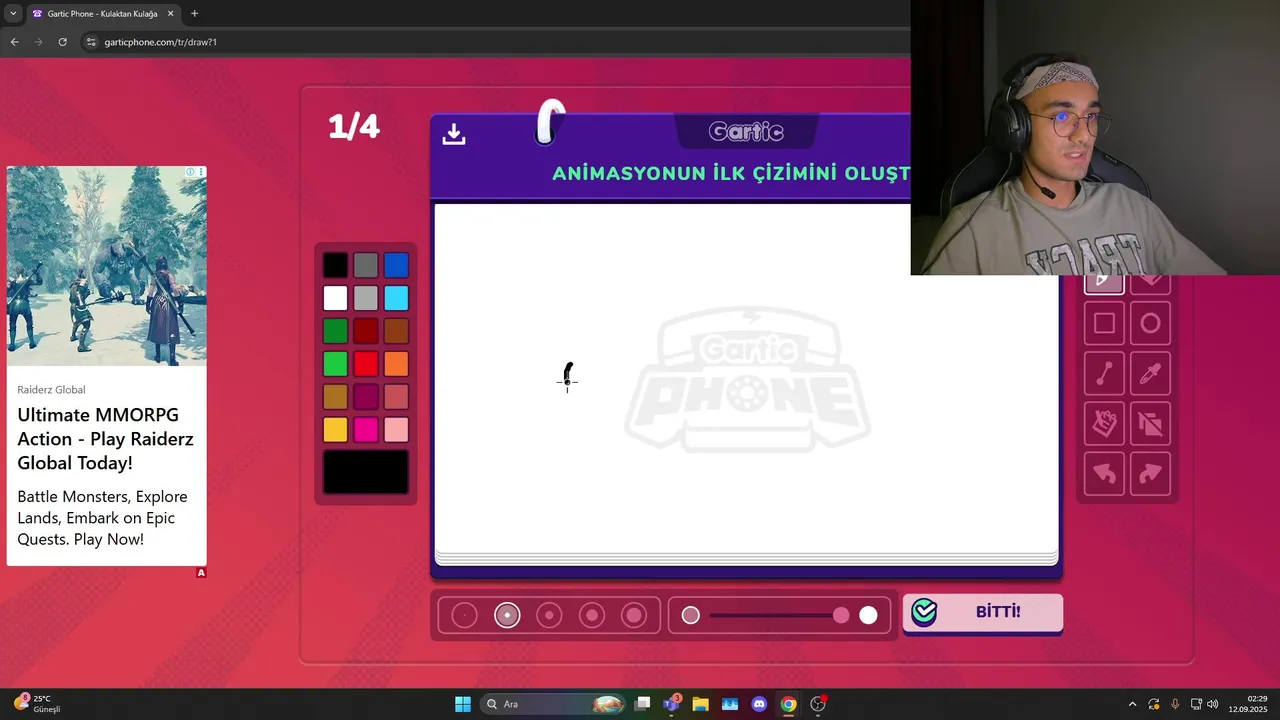
Task: Select the Eyedropper color picker tool
Action: point(1150,373)
